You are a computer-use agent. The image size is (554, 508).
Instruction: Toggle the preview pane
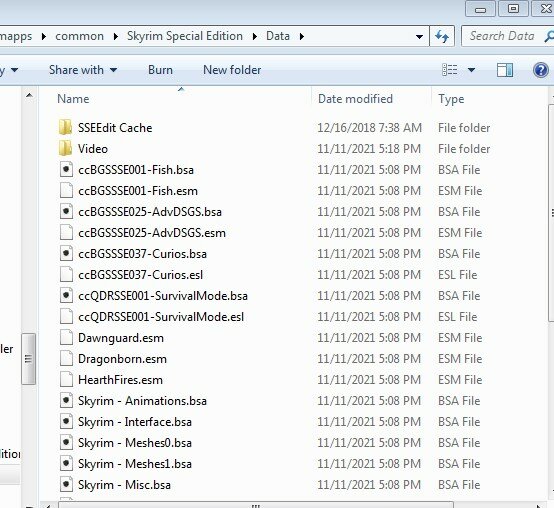click(505, 70)
